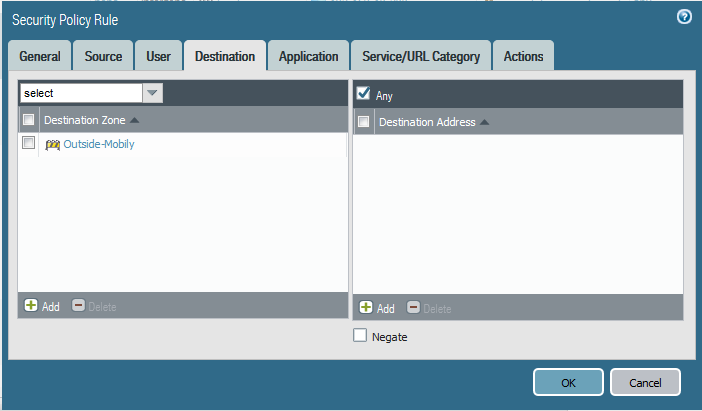Viewport: 702px width, 411px height.
Task: Switch to the Source tab
Action: pos(103,57)
